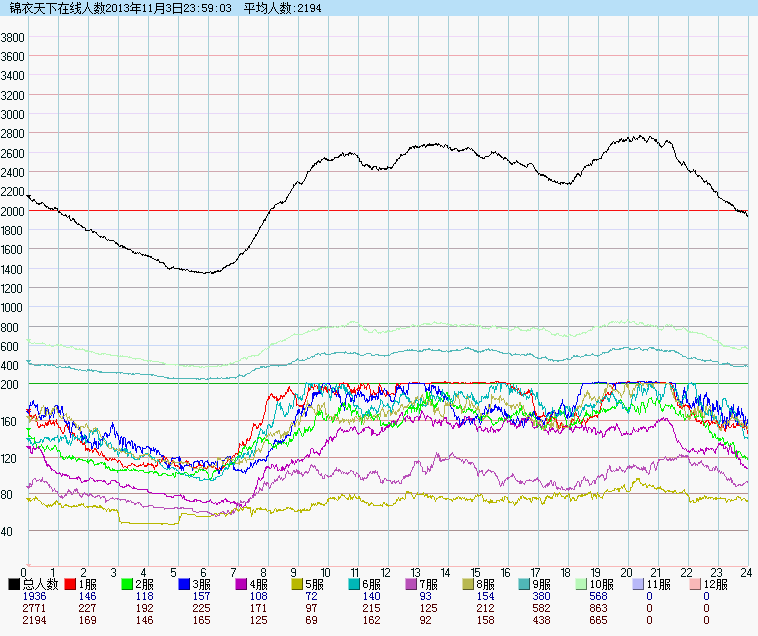Click the 10服 maximum value 863
Image resolution: width=758 pixels, height=636 pixels.
tap(598, 608)
